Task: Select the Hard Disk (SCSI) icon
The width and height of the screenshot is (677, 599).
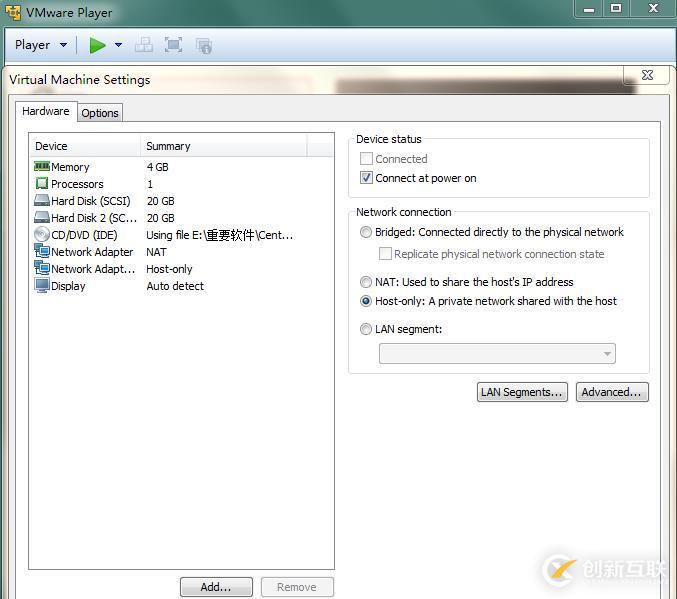Action: click(x=42, y=200)
